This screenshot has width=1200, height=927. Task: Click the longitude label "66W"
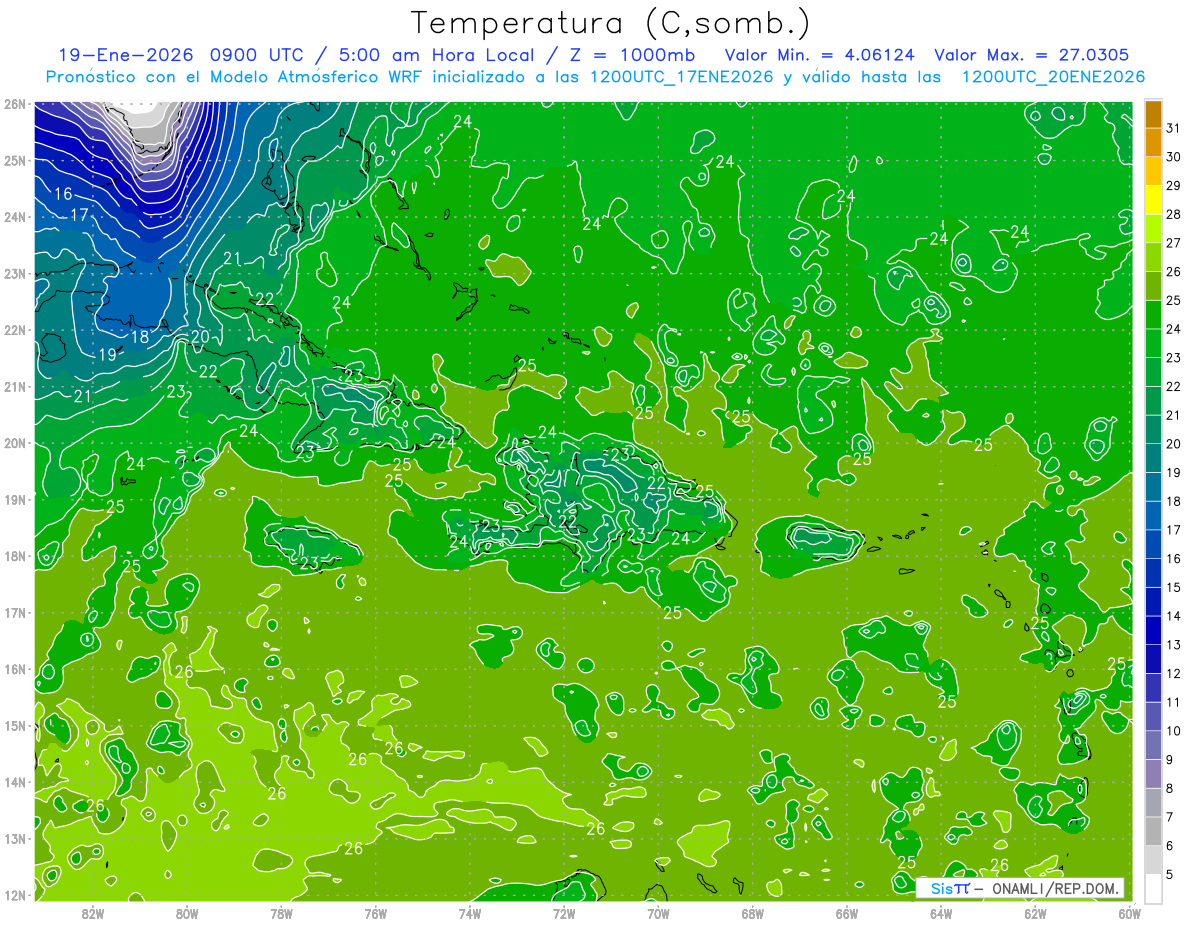click(x=846, y=913)
